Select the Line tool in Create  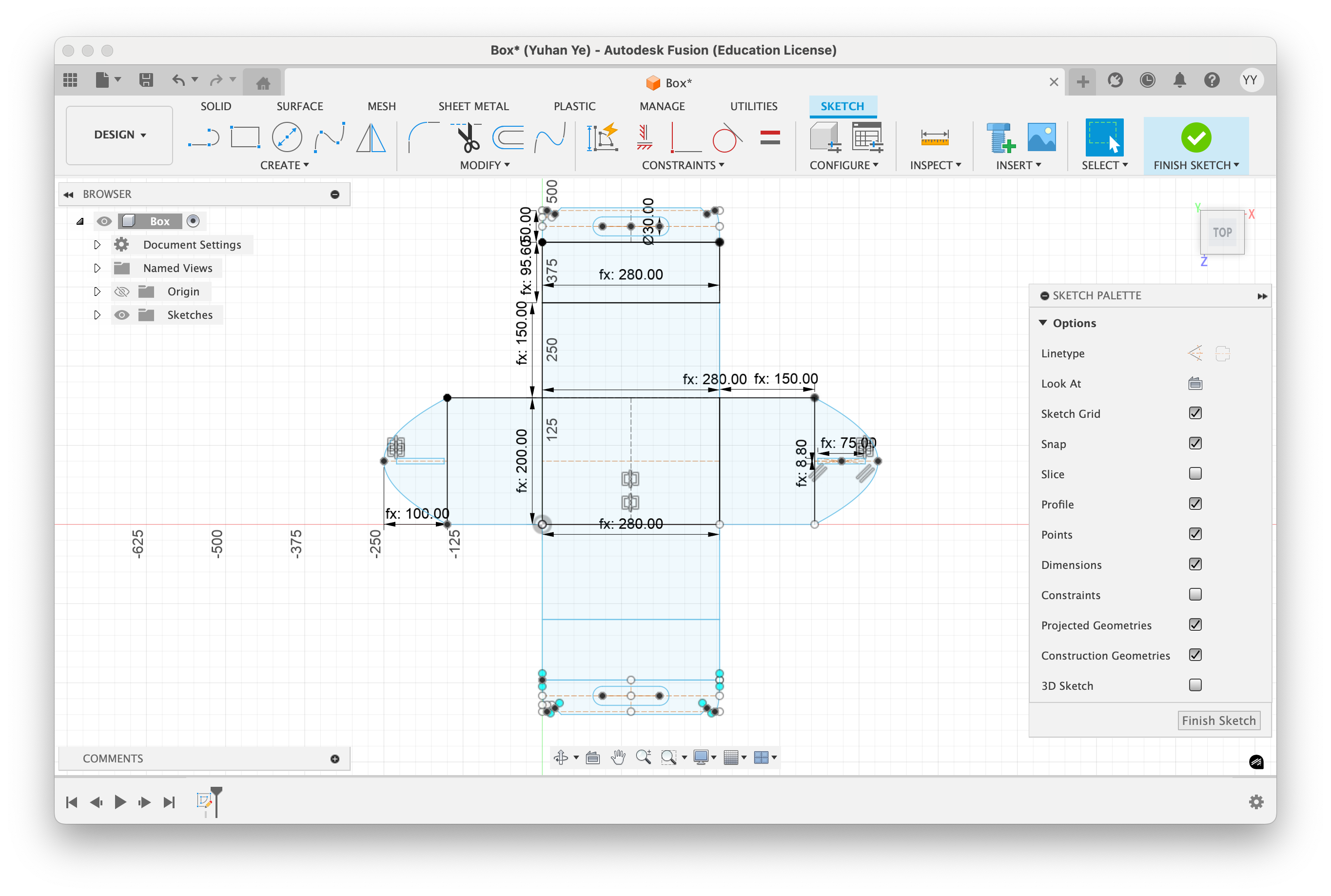click(203, 137)
